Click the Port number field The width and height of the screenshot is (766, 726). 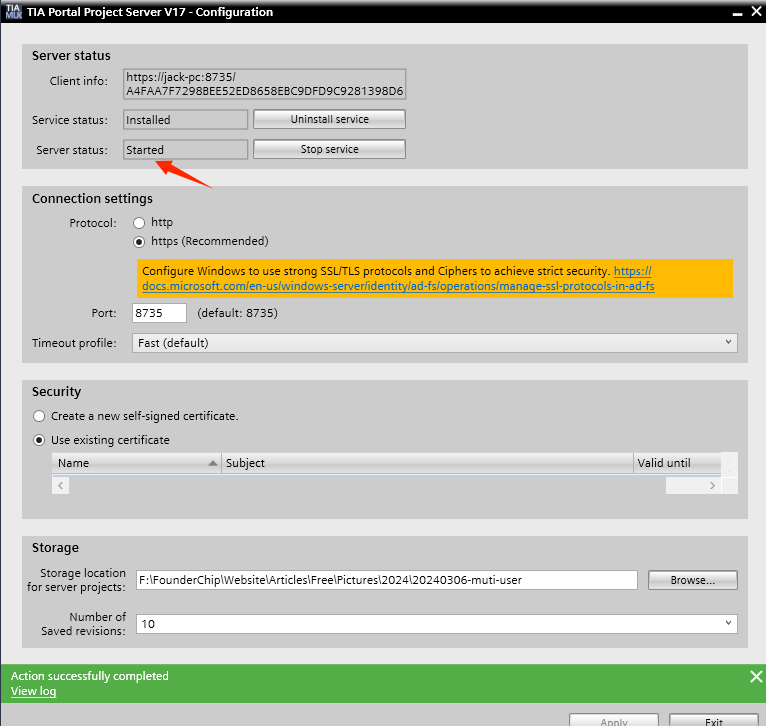[x=159, y=313]
